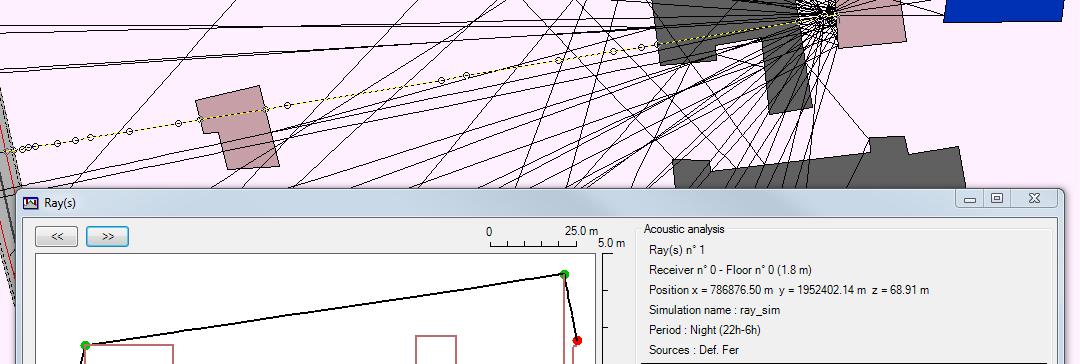Click 'Sources : Def. Fer' text
Viewport: 1080px width, 364px height.
point(694,350)
